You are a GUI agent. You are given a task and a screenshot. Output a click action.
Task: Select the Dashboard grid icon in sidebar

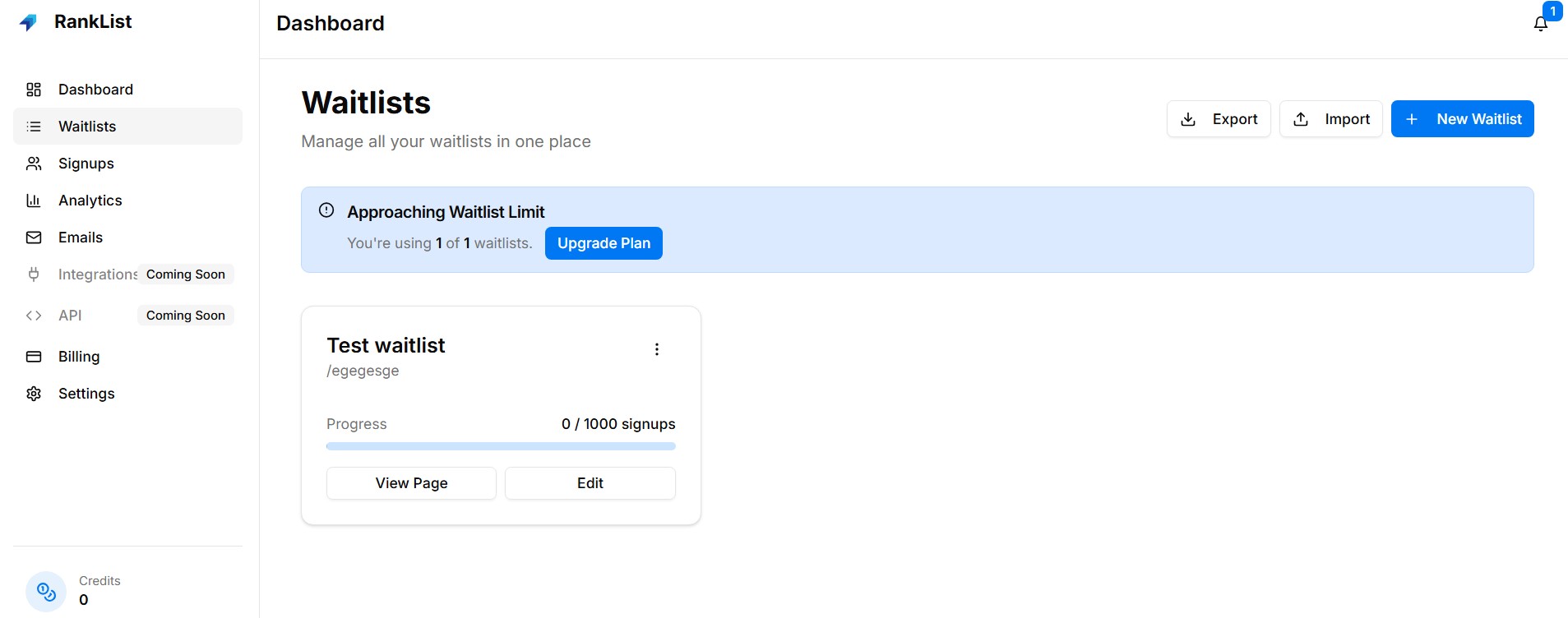(34, 90)
